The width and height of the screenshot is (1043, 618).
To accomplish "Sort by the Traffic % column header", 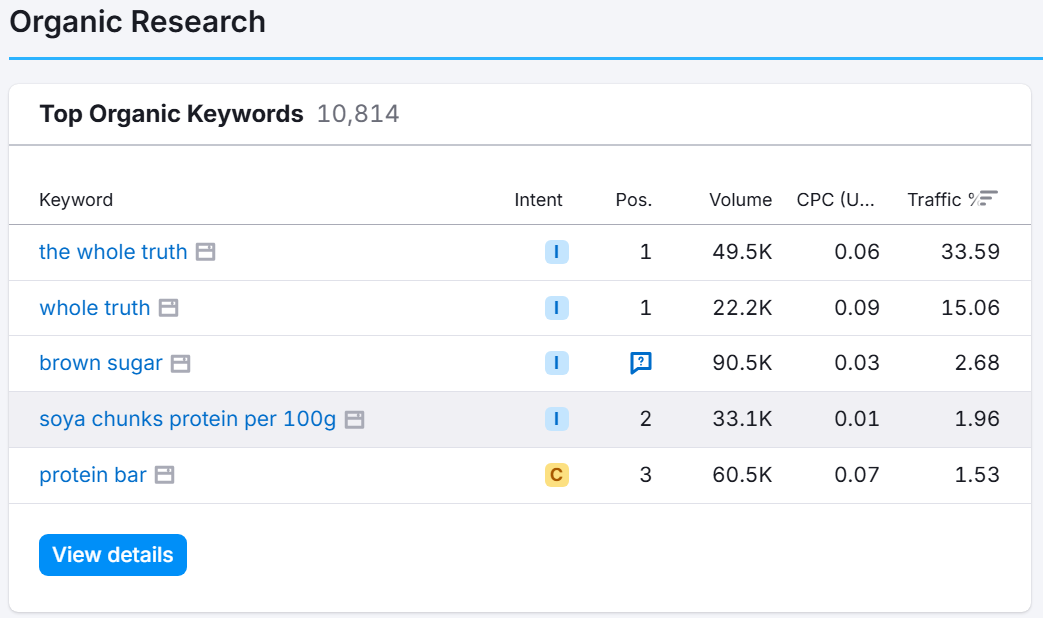I will [x=941, y=200].
